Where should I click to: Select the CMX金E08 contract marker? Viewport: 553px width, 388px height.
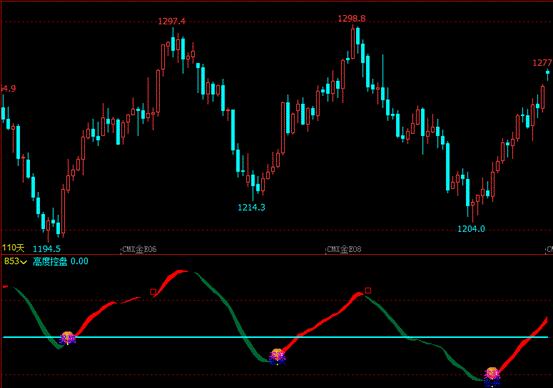coord(344,250)
